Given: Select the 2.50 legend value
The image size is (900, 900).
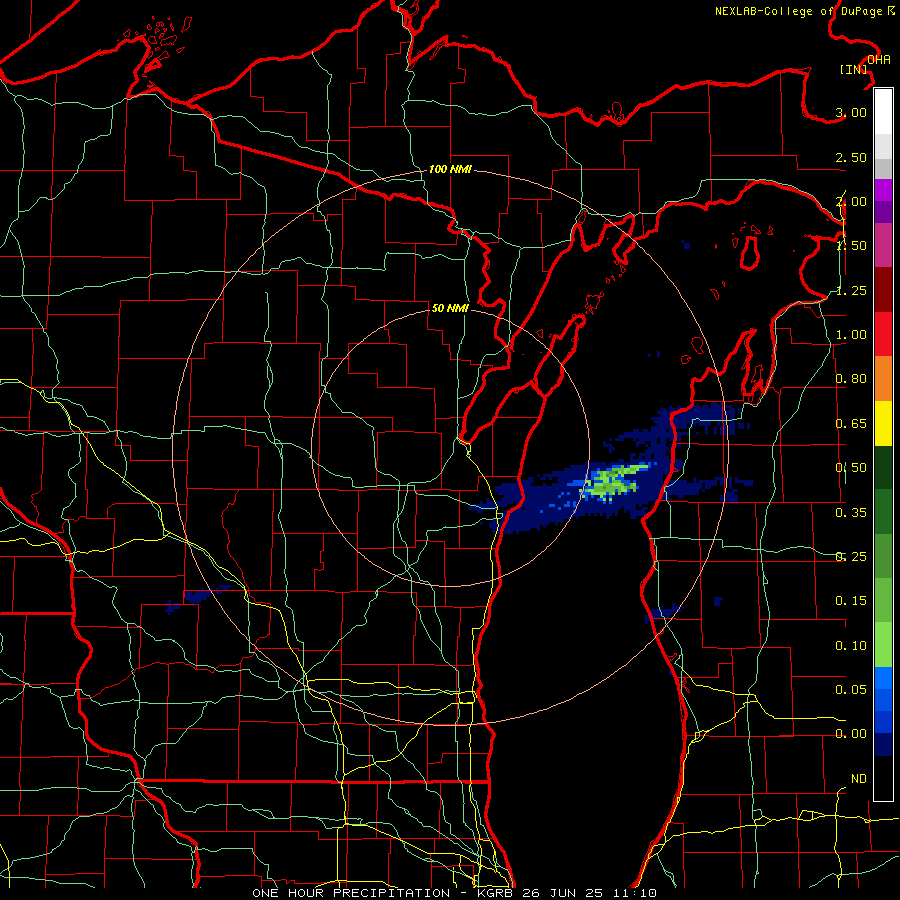Looking at the screenshot, I should (851, 157).
